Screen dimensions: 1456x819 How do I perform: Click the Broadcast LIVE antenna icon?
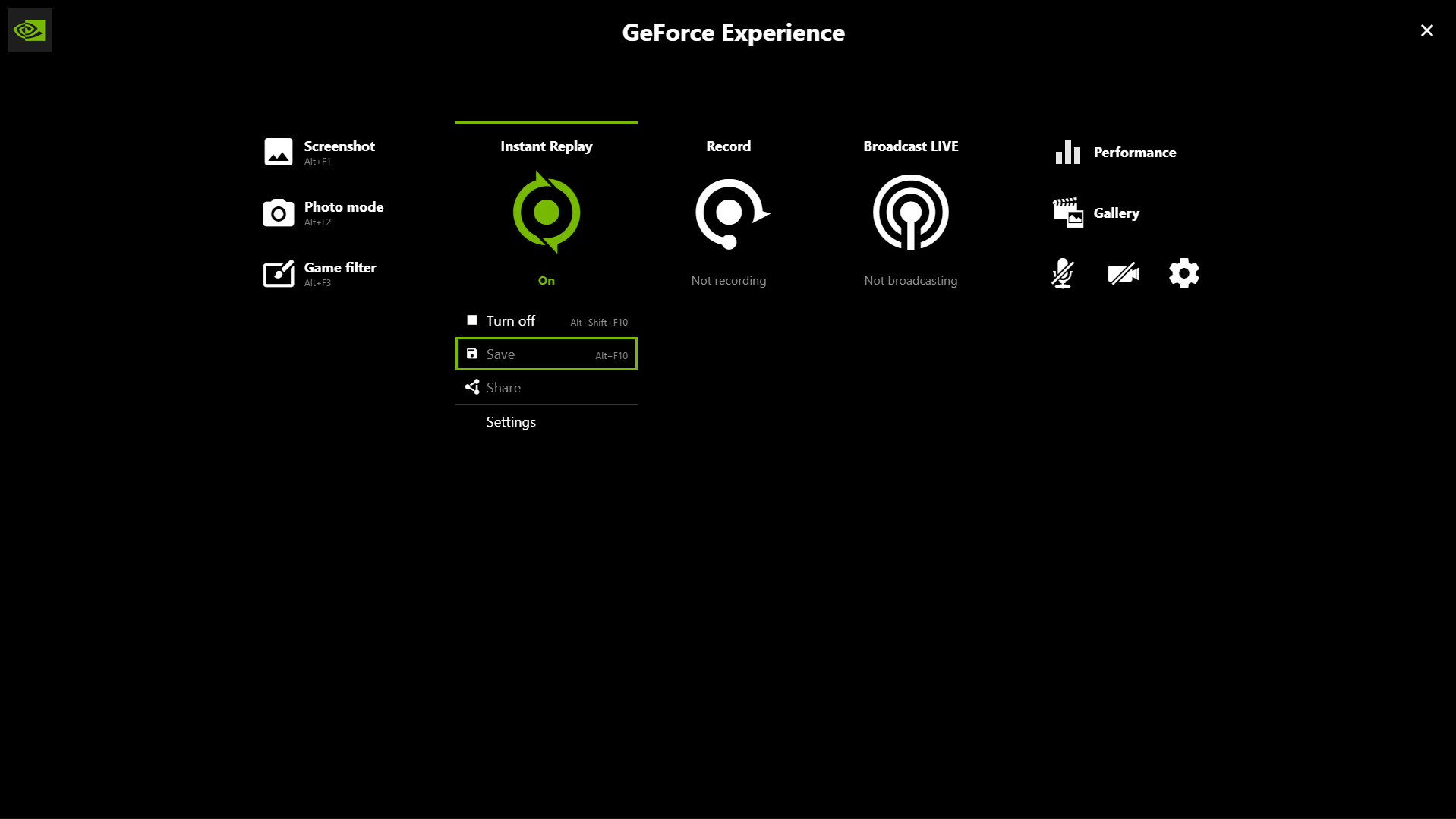click(x=911, y=213)
